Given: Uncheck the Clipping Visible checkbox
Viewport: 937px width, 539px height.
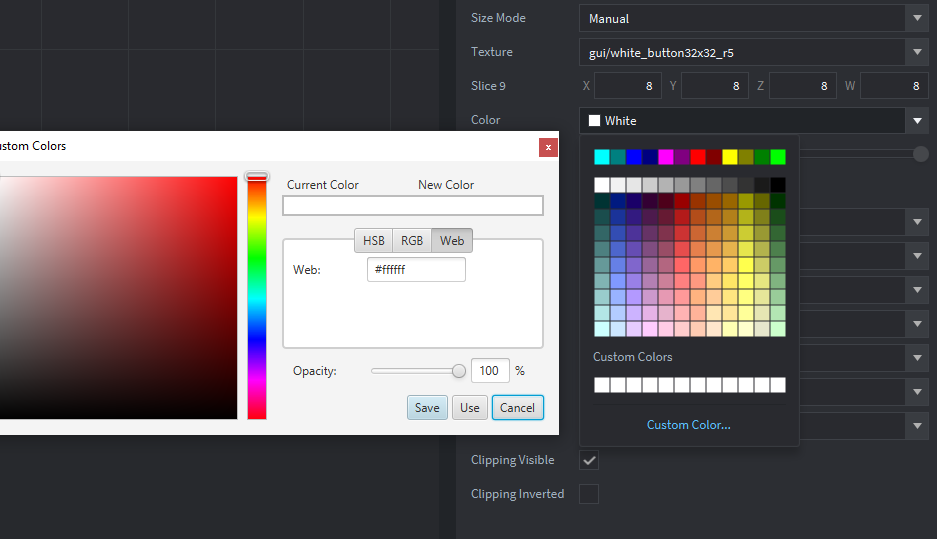Looking at the screenshot, I should 589,460.
